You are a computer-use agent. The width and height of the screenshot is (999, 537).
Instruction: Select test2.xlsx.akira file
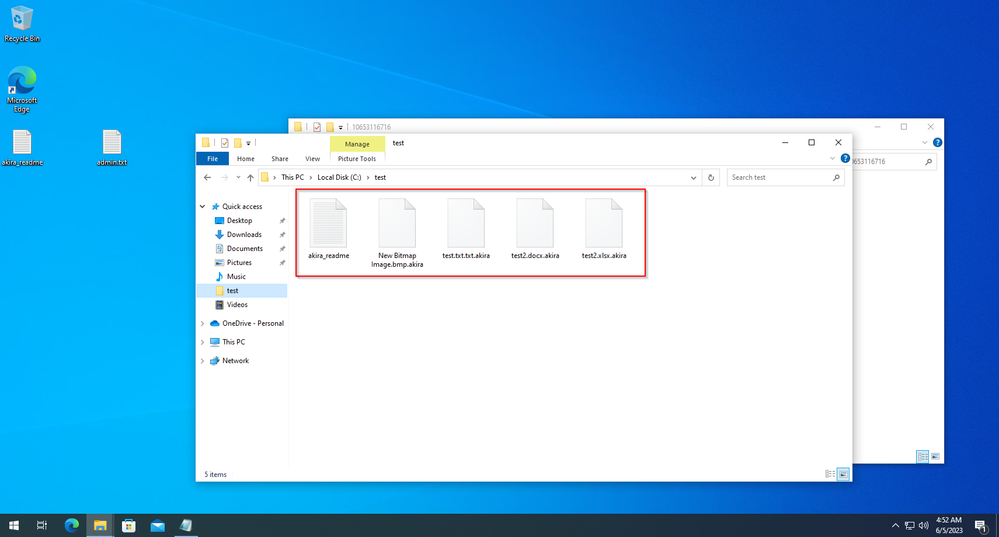coord(604,229)
